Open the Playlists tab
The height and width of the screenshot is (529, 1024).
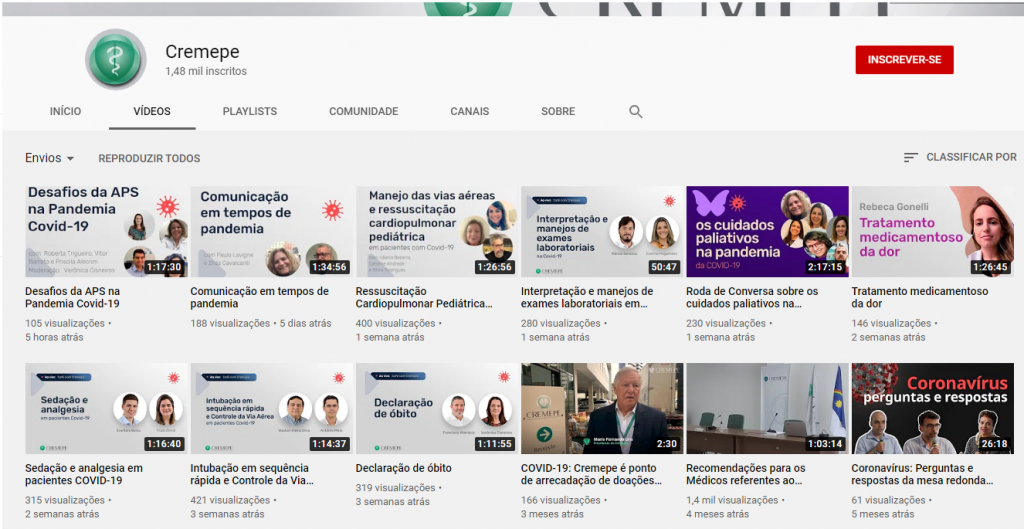coord(250,112)
